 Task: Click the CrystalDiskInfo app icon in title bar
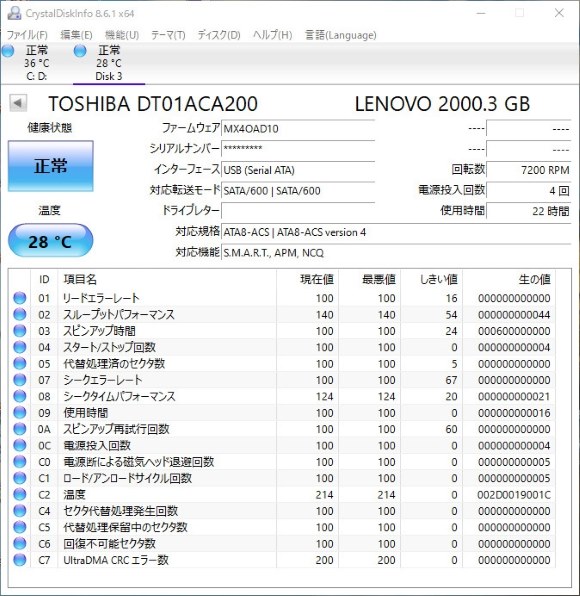(x=14, y=13)
